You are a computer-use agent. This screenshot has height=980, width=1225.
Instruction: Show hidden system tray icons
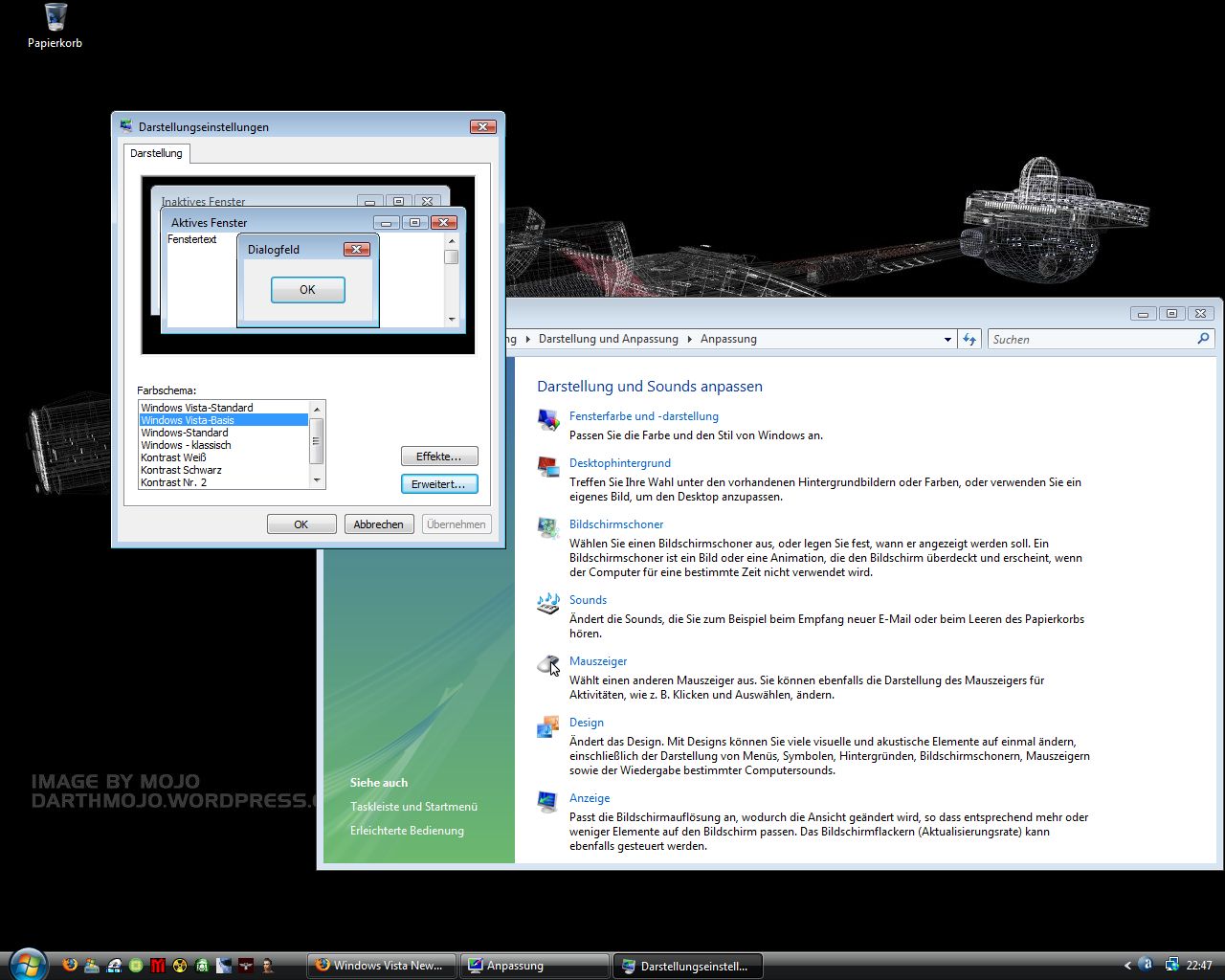coord(1127,966)
